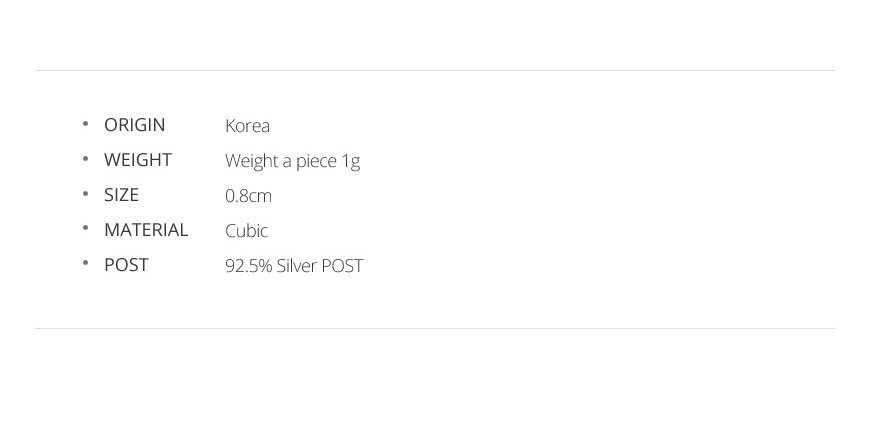Viewport: 873px width, 437px height.
Task: Click the MATERIAL label
Action: click(x=146, y=230)
